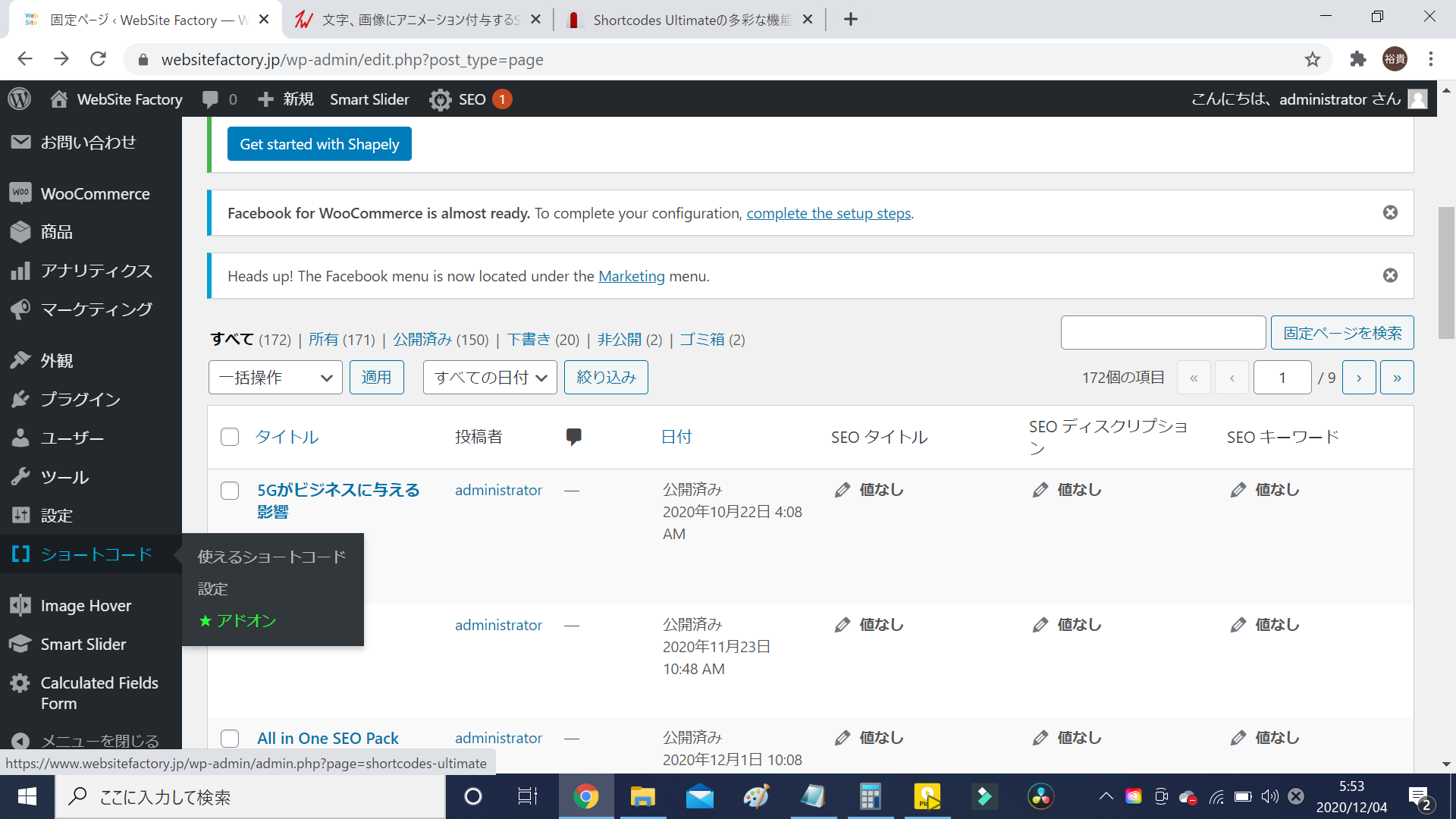Viewport: 1456px width, 819px height.
Task: Reload the current page
Action: [98, 59]
